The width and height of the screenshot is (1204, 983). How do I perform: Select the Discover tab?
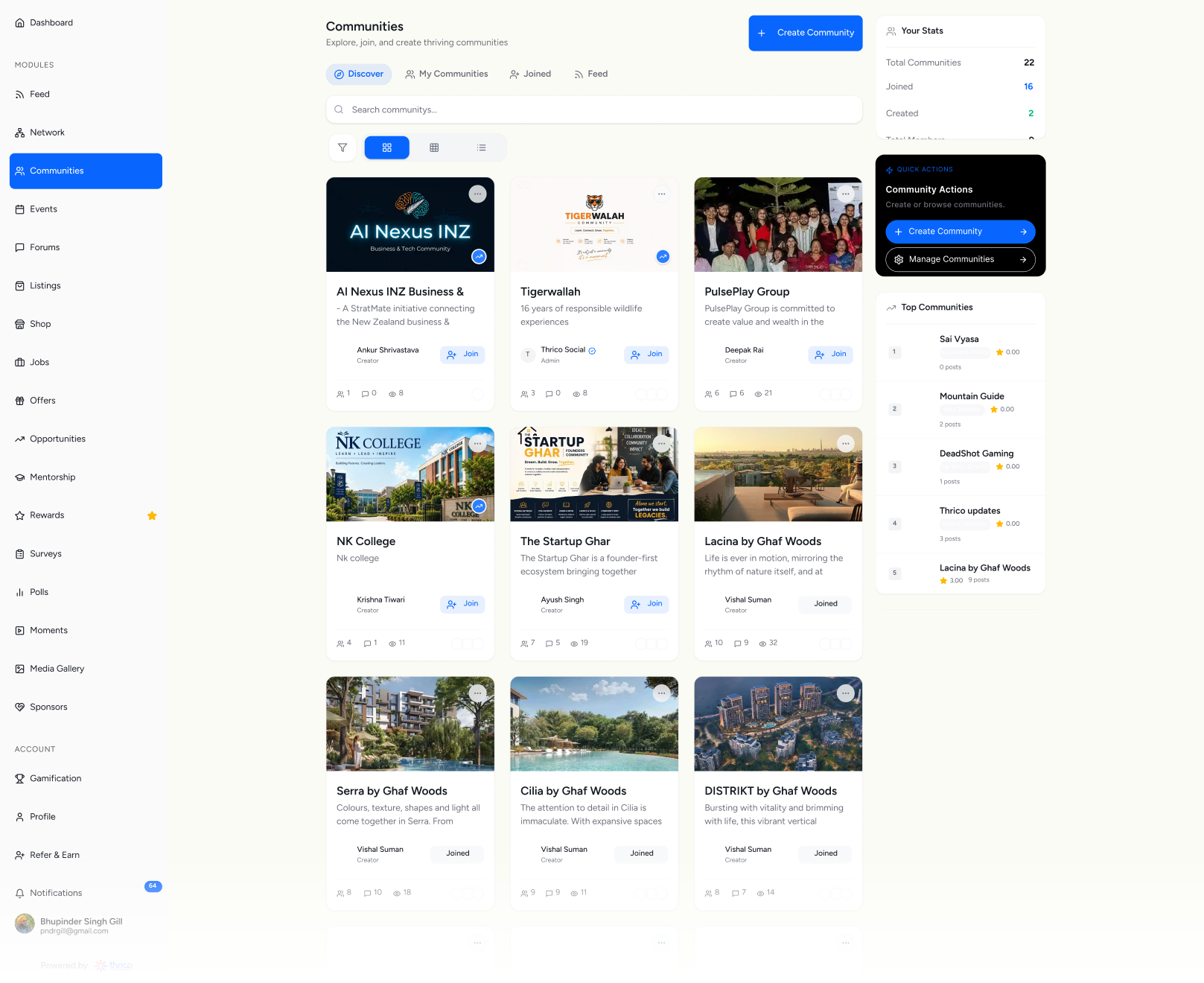click(359, 74)
